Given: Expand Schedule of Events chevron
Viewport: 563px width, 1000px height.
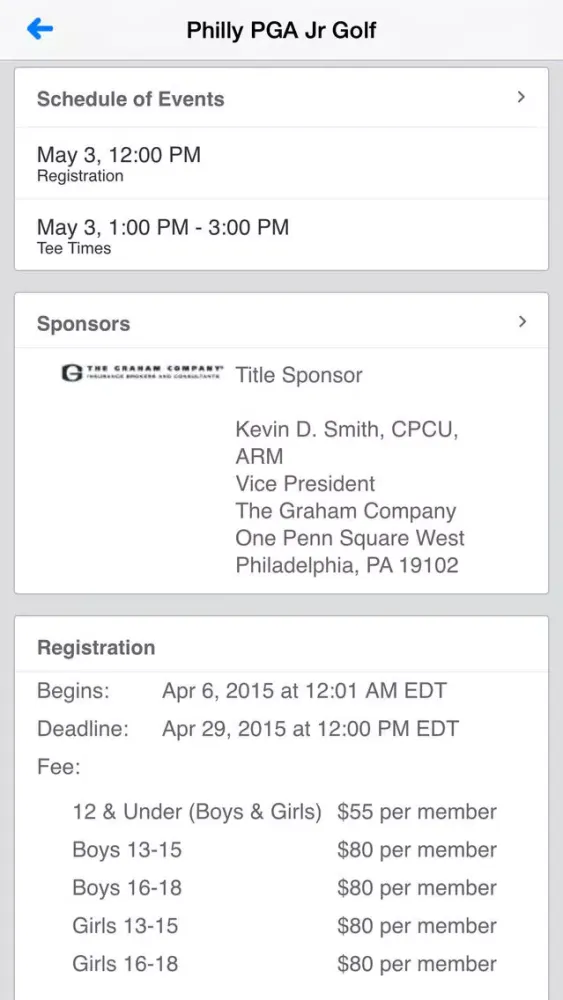Looking at the screenshot, I should click(x=521, y=97).
